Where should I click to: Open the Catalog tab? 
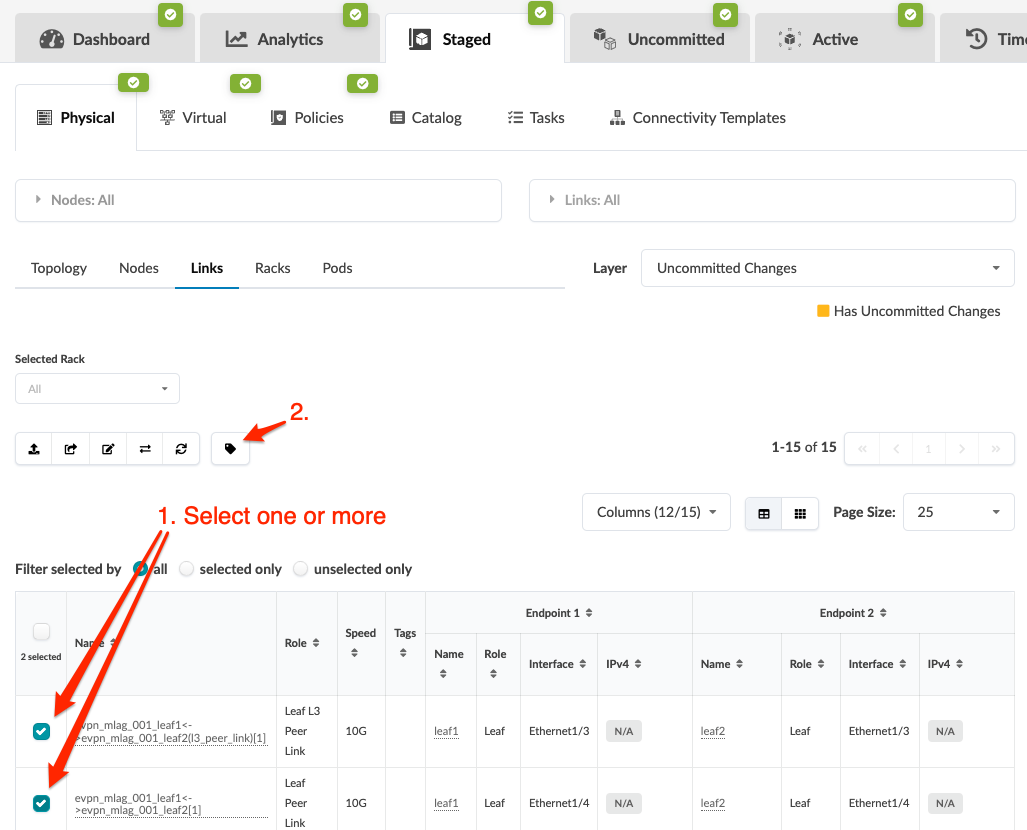(x=426, y=118)
